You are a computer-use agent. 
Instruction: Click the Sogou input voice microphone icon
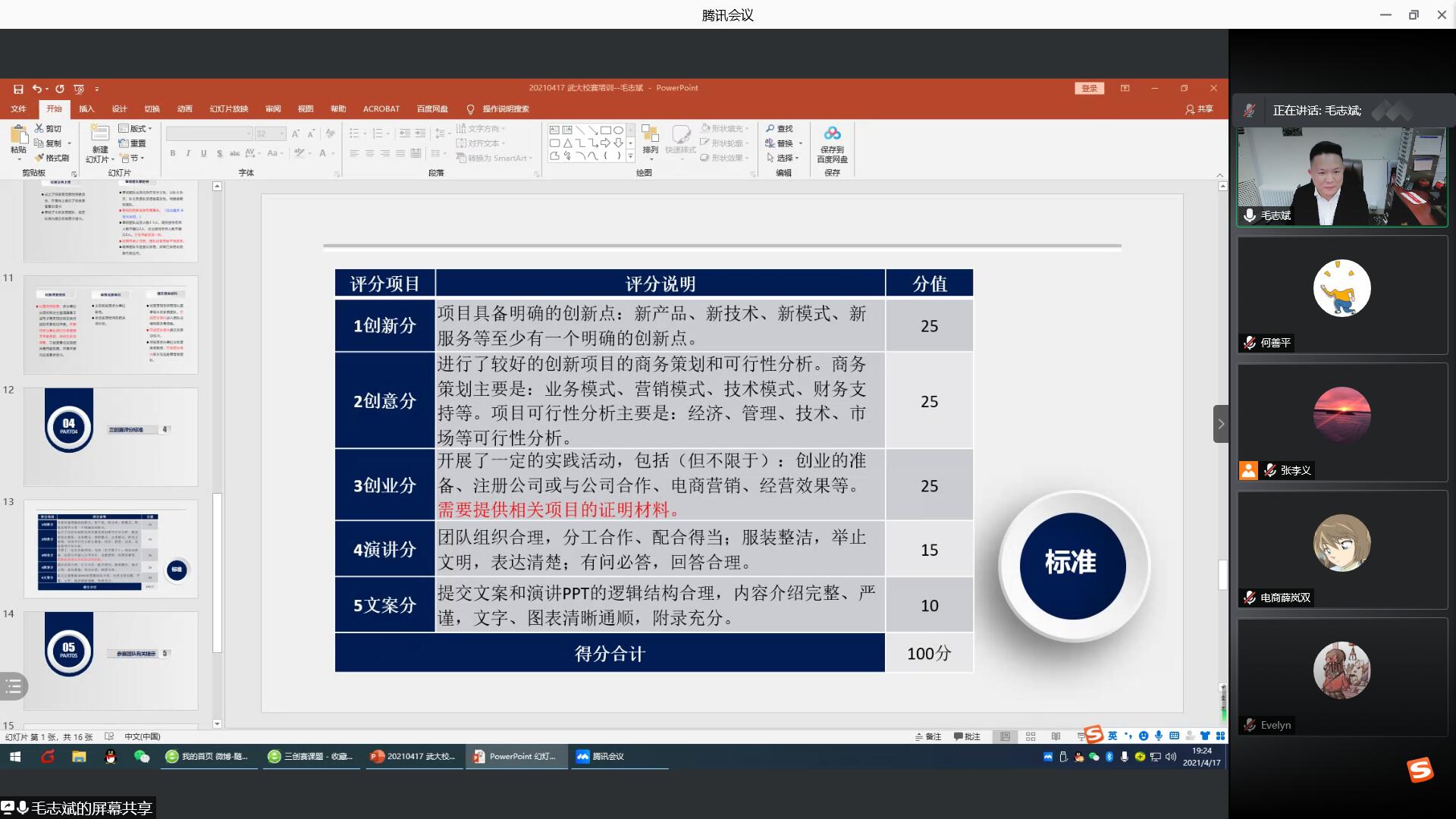click(x=1159, y=736)
